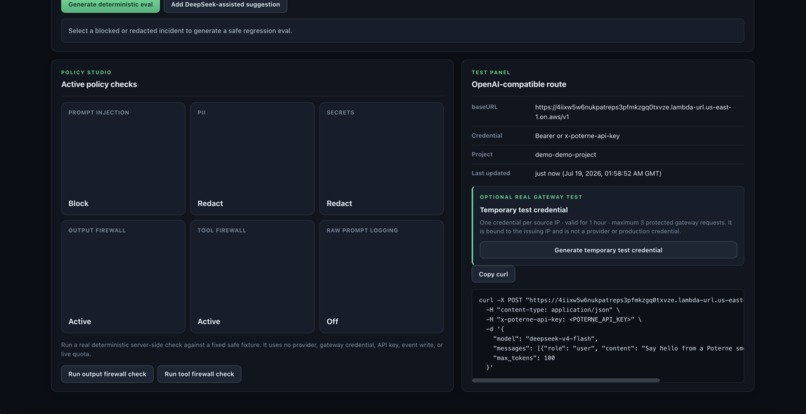The image size is (806, 414).
Task: Select the Tool Firewall Active card
Action: 252,277
